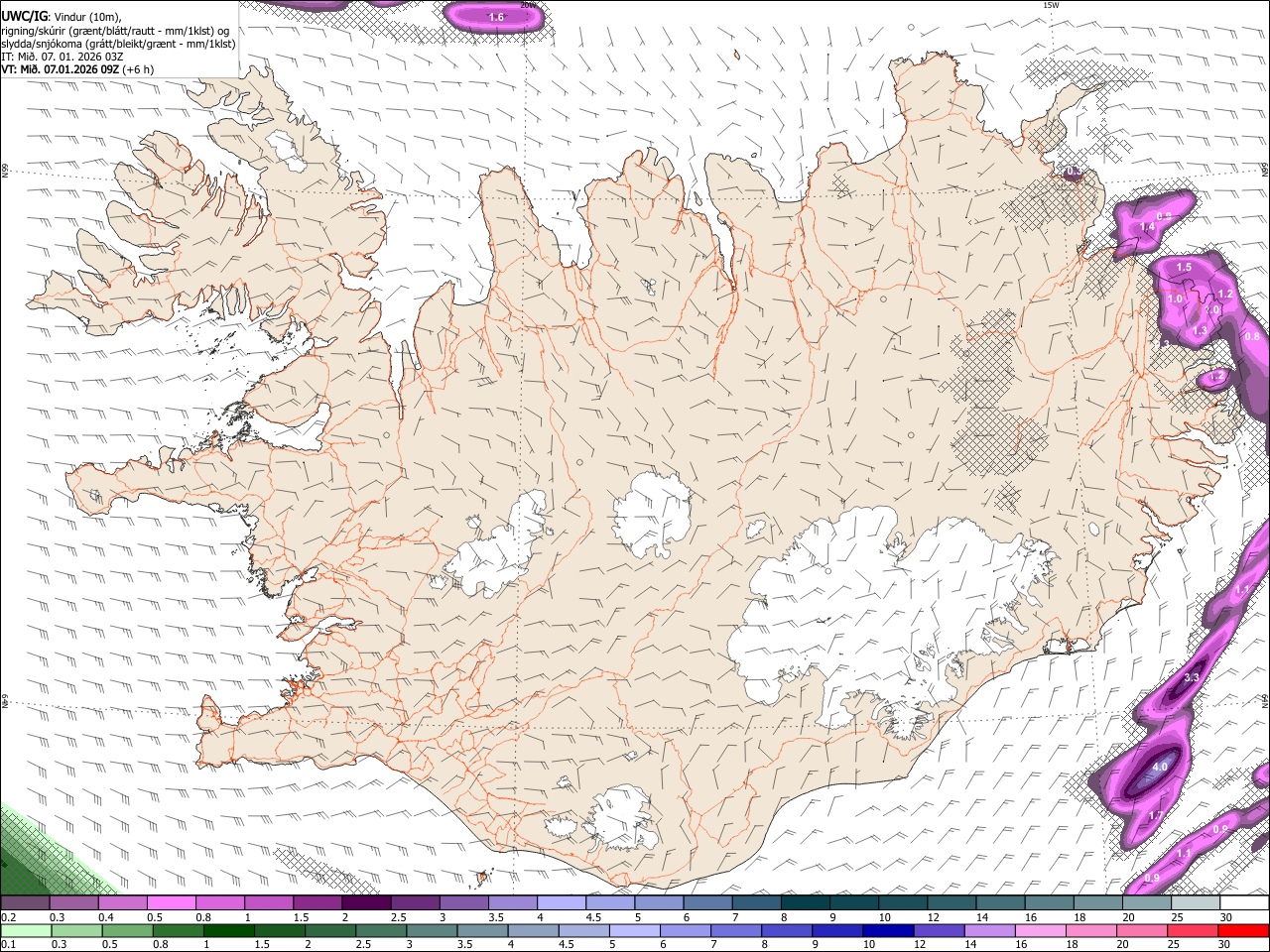The height and width of the screenshot is (952, 1270).
Task: Click the large Vatnajökull glacier white area
Action: 883,615
